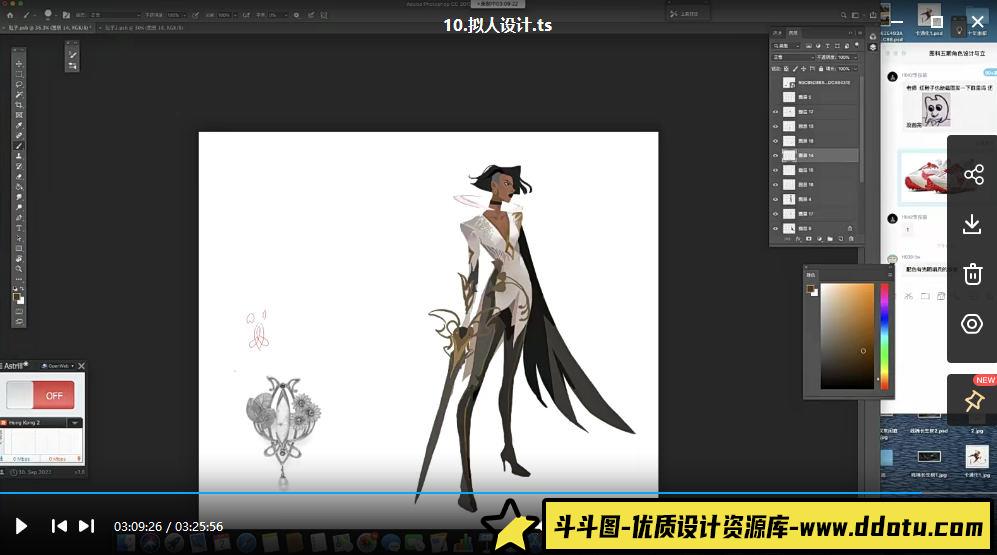
Task: Select the Brush tool
Action: pos(19,145)
